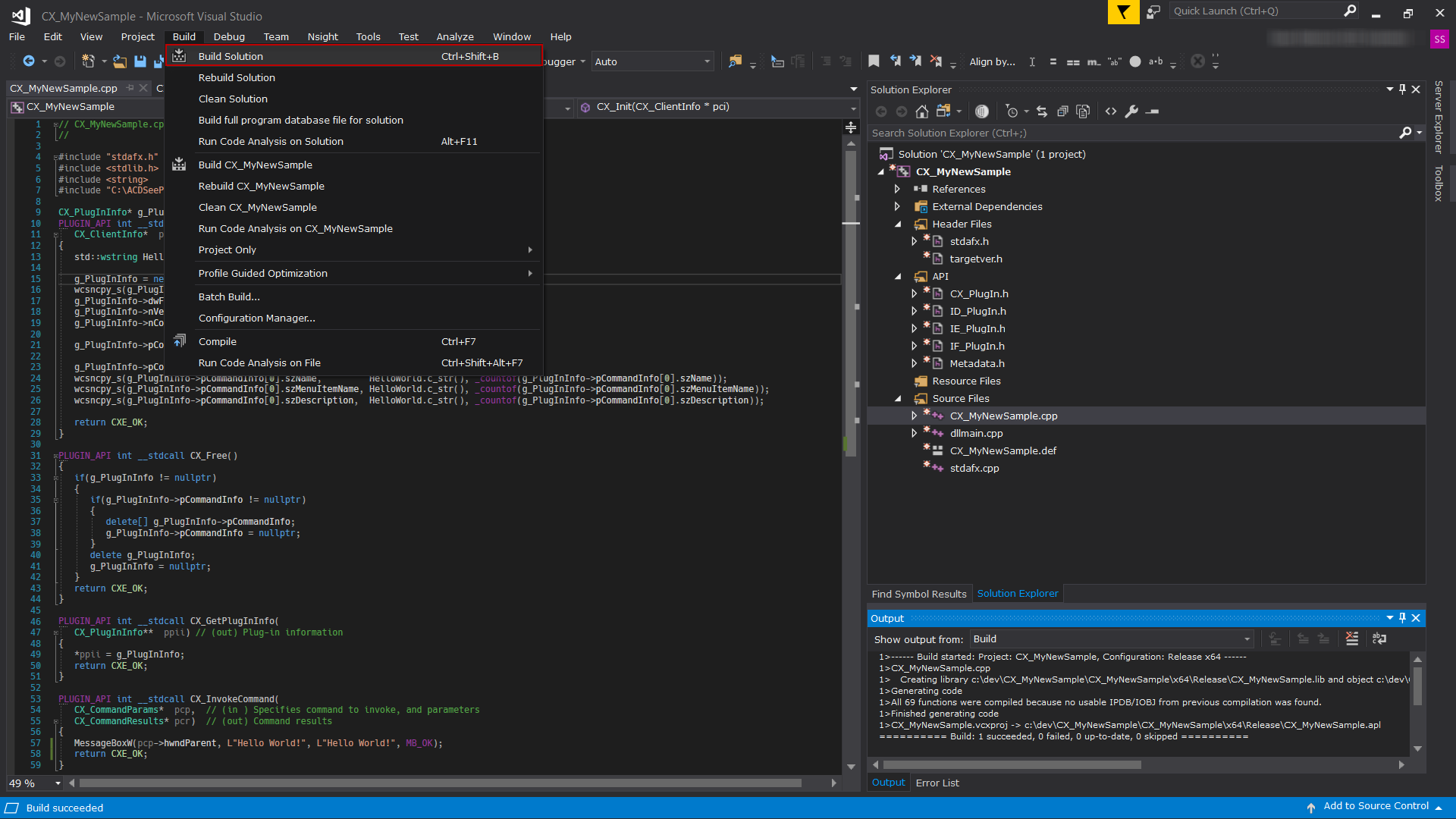Viewport: 1456px width, 819px height.
Task: Switch to the Error List tab
Action: point(937,783)
